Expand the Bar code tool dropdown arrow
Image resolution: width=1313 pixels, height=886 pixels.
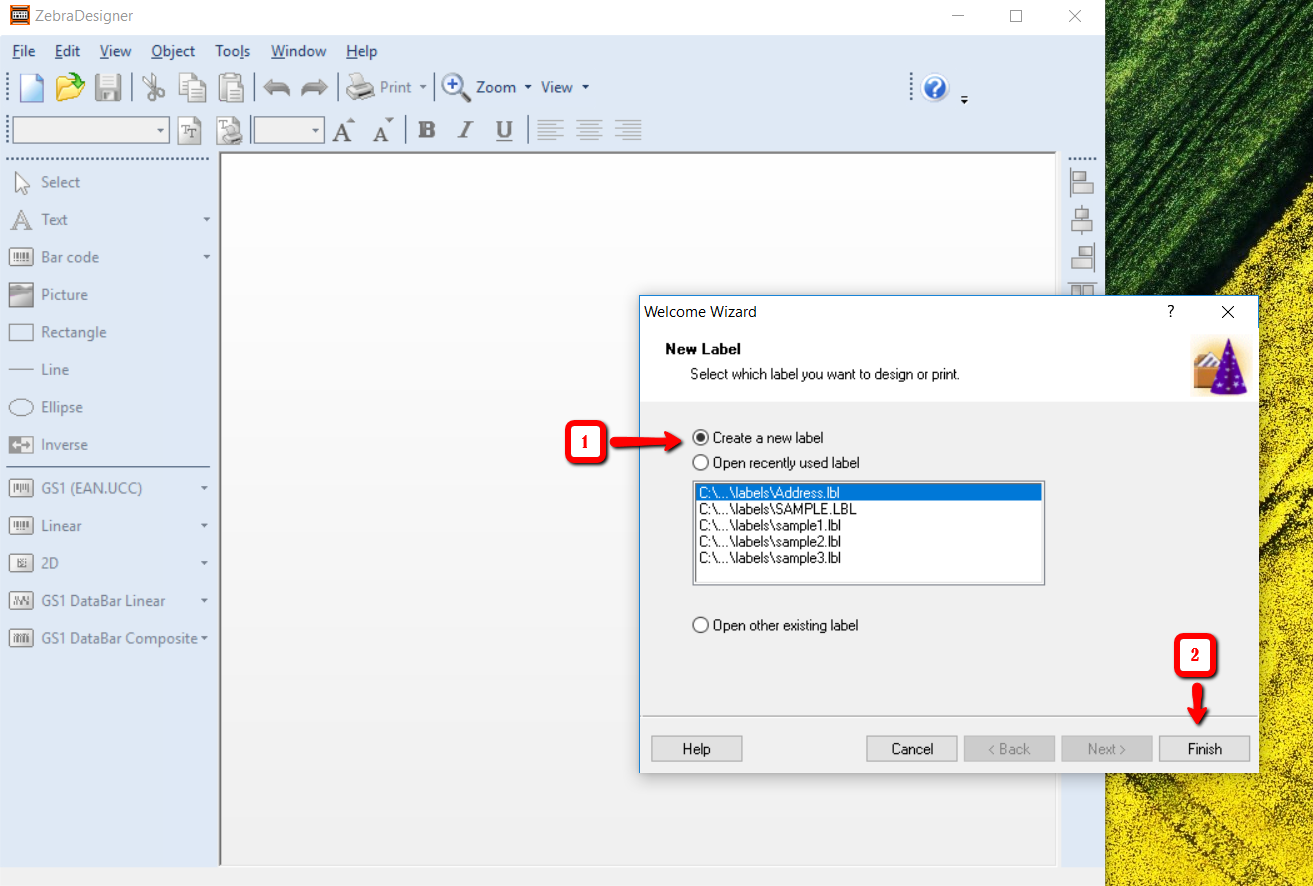click(x=206, y=257)
